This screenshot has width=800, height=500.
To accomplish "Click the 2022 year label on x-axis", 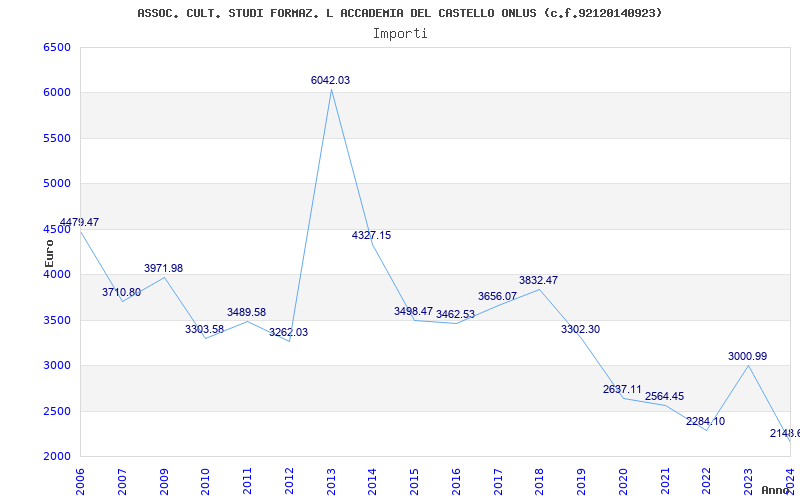I will [x=707, y=481].
